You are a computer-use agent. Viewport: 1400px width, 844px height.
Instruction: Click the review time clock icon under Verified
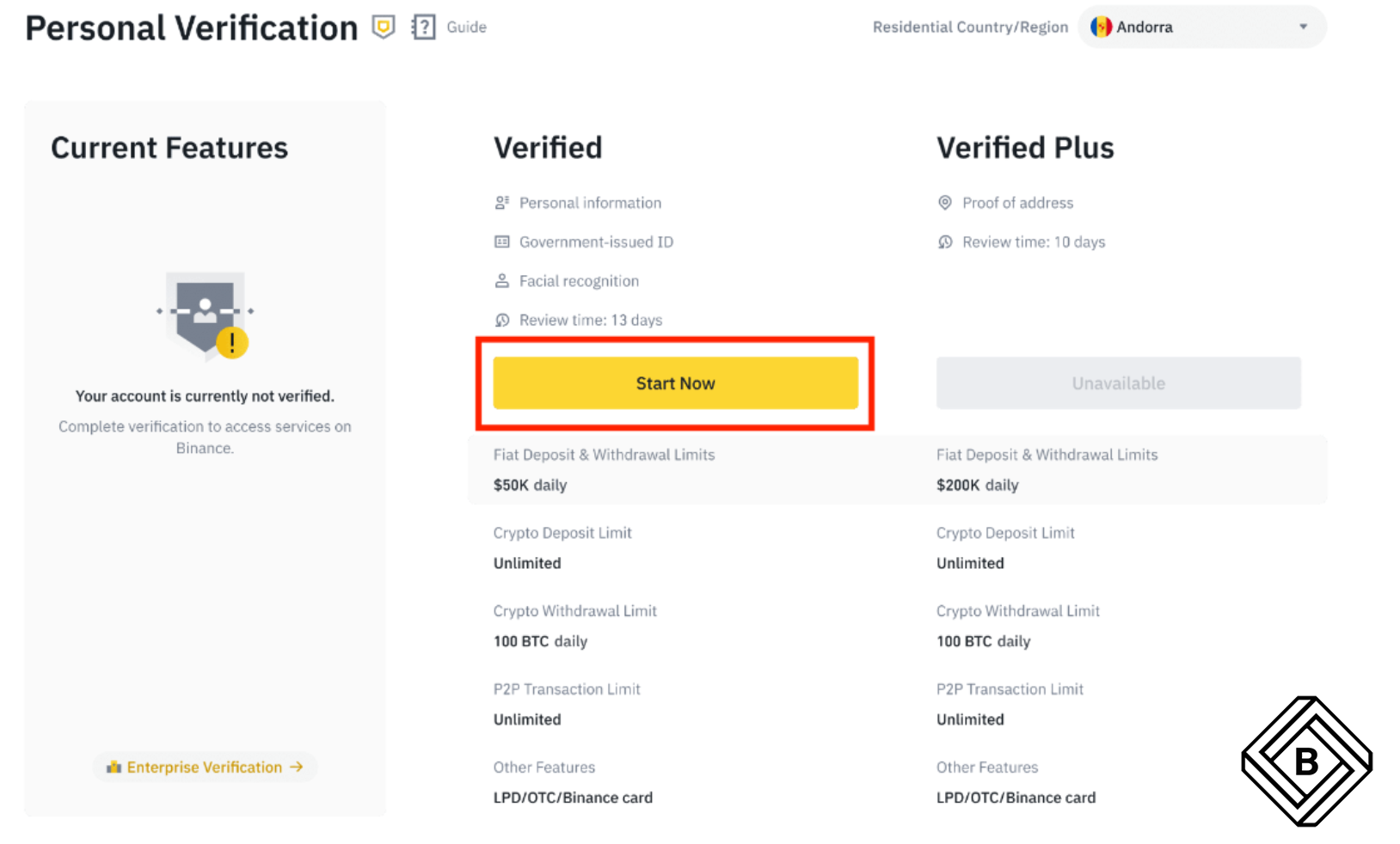tap(502, 321)
